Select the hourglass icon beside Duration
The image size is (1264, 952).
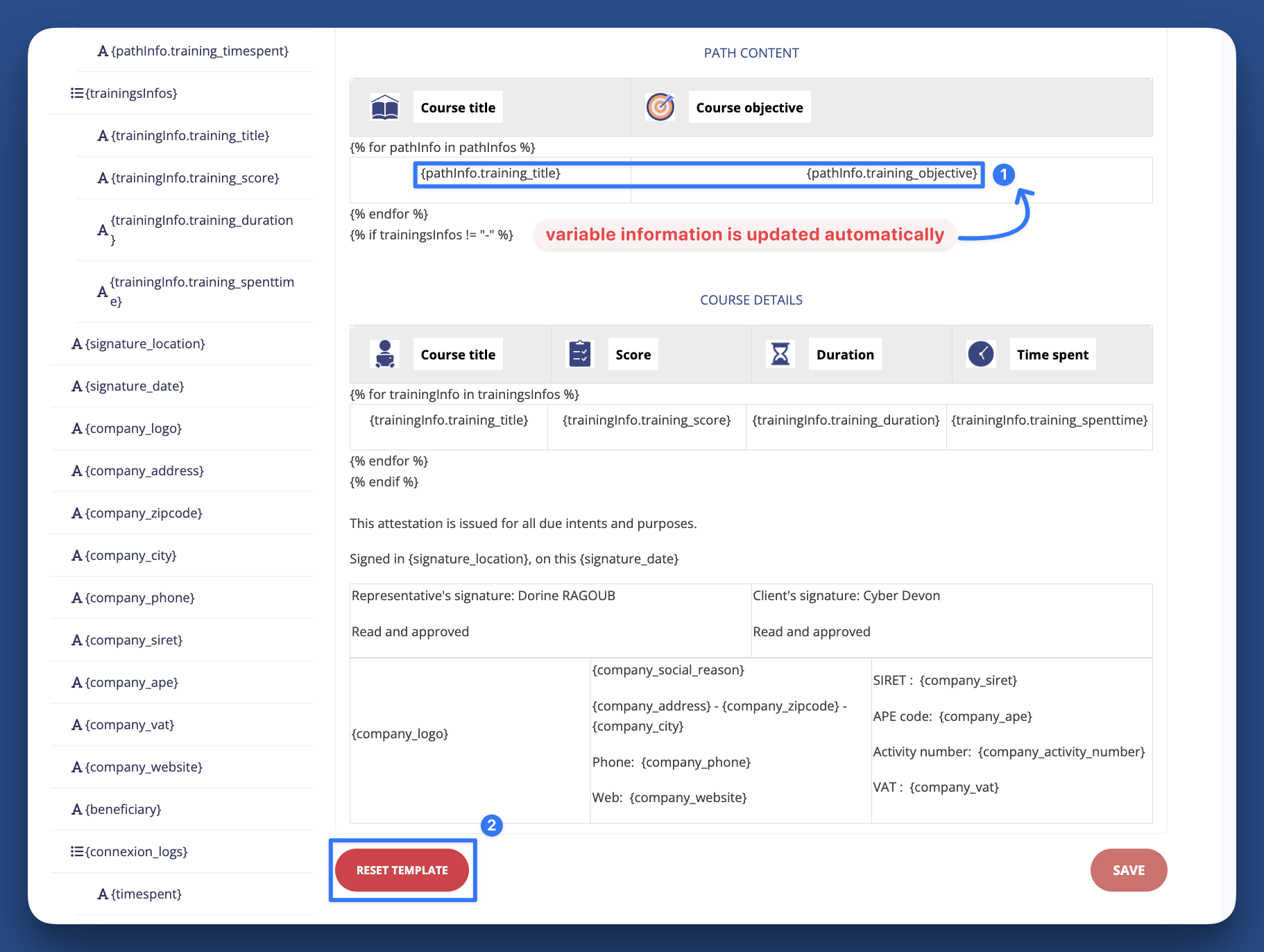click(780, 354)
